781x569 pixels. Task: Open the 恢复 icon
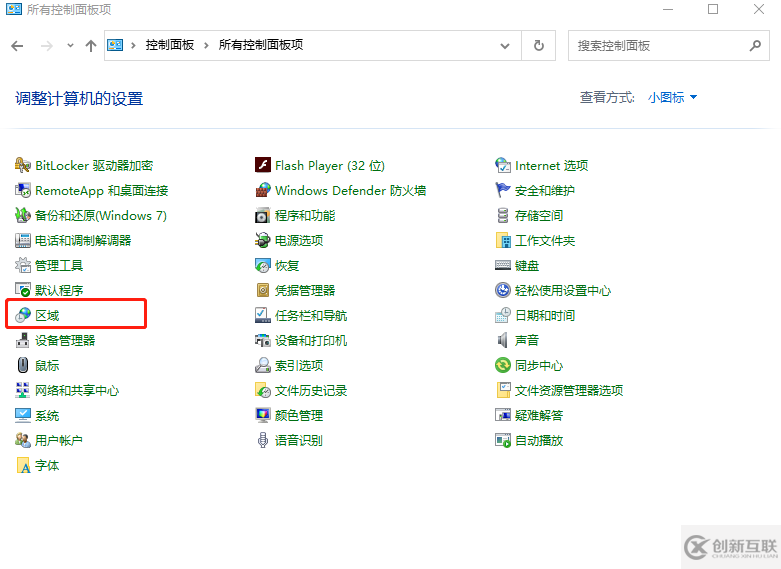click(262, 265)
